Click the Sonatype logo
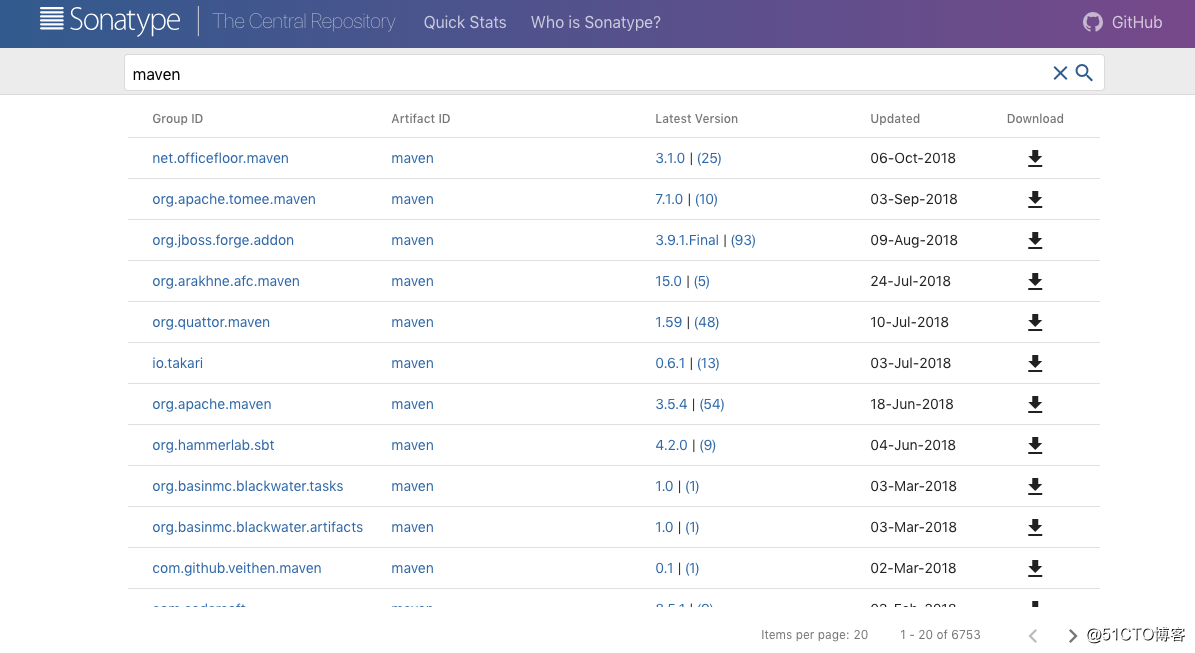This screenshot has height=653, width=1195. [110, 21]
